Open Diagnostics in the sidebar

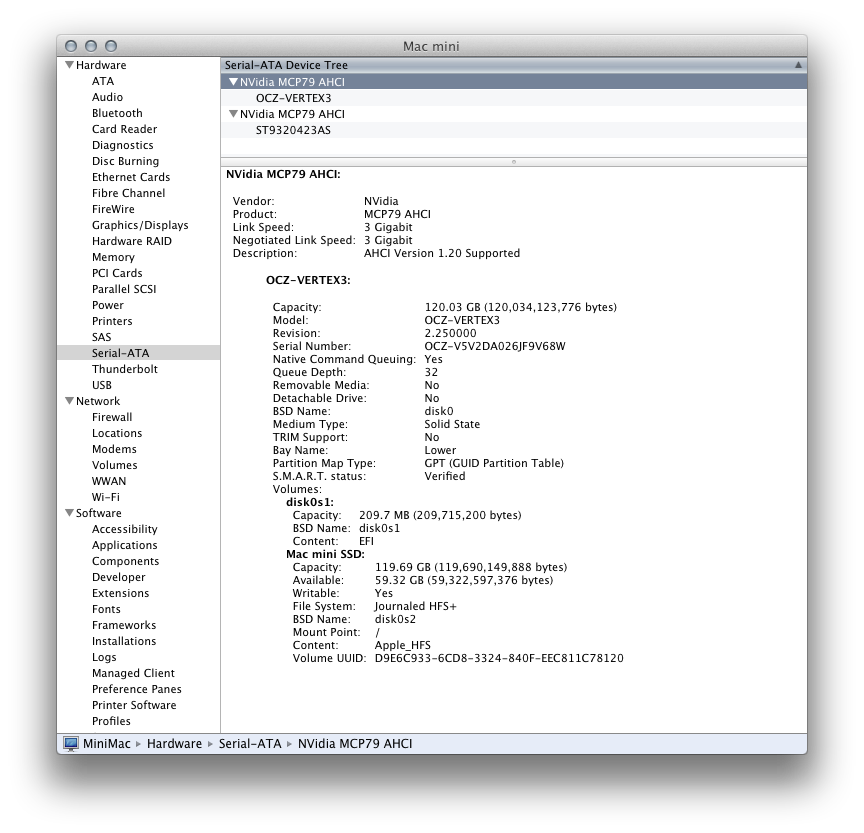click(123, 145)
